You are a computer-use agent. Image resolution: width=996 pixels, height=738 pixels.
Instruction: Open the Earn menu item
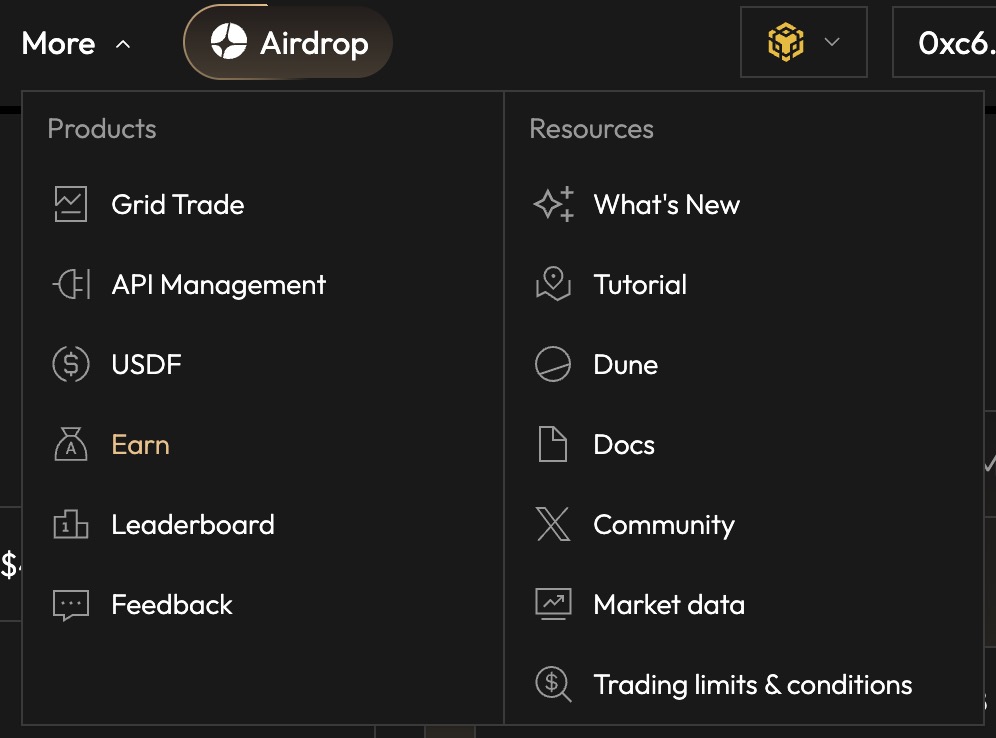140,445
